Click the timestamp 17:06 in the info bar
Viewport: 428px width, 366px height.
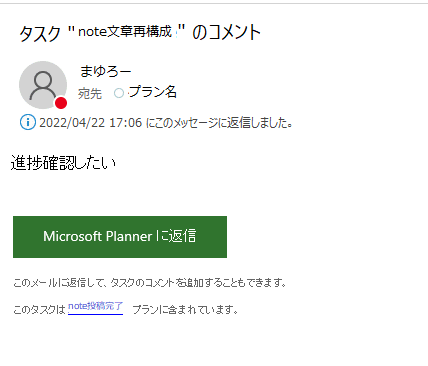[126, 123]
